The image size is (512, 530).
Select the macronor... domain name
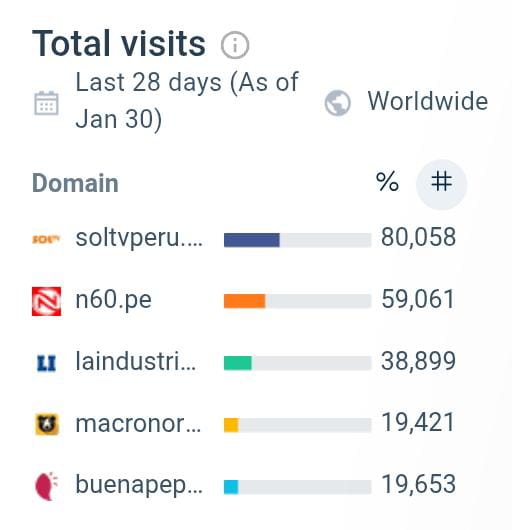click(138, 424)
